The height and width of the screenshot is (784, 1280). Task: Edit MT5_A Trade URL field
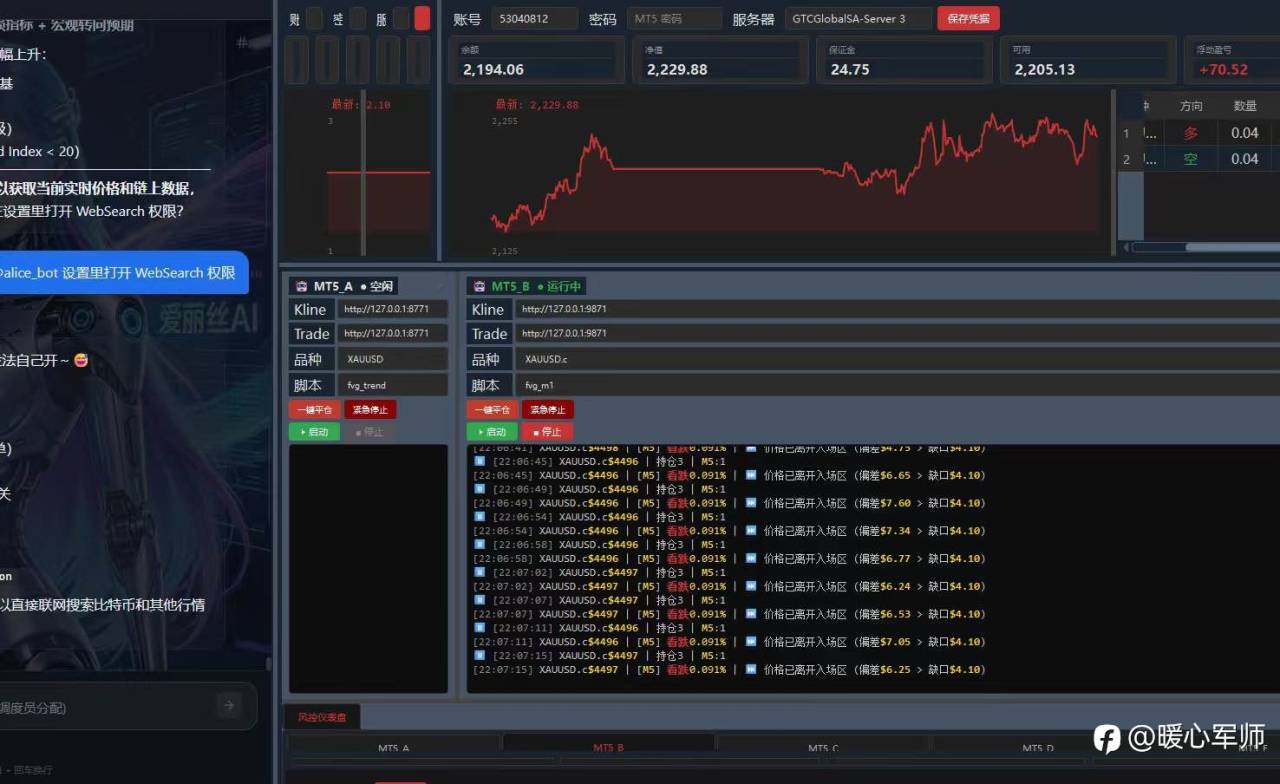[392, 333]
